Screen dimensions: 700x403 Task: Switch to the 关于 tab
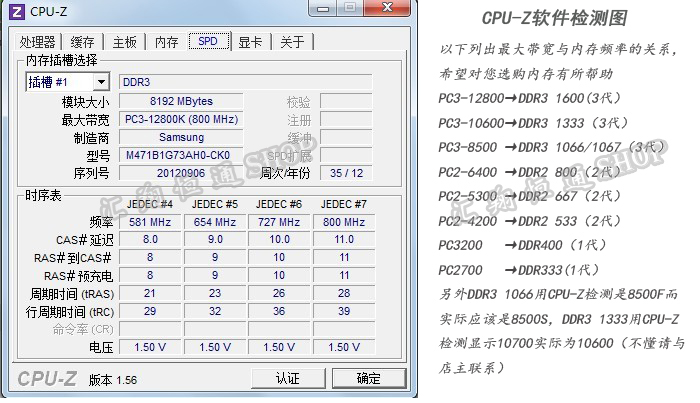coord(292,42)
